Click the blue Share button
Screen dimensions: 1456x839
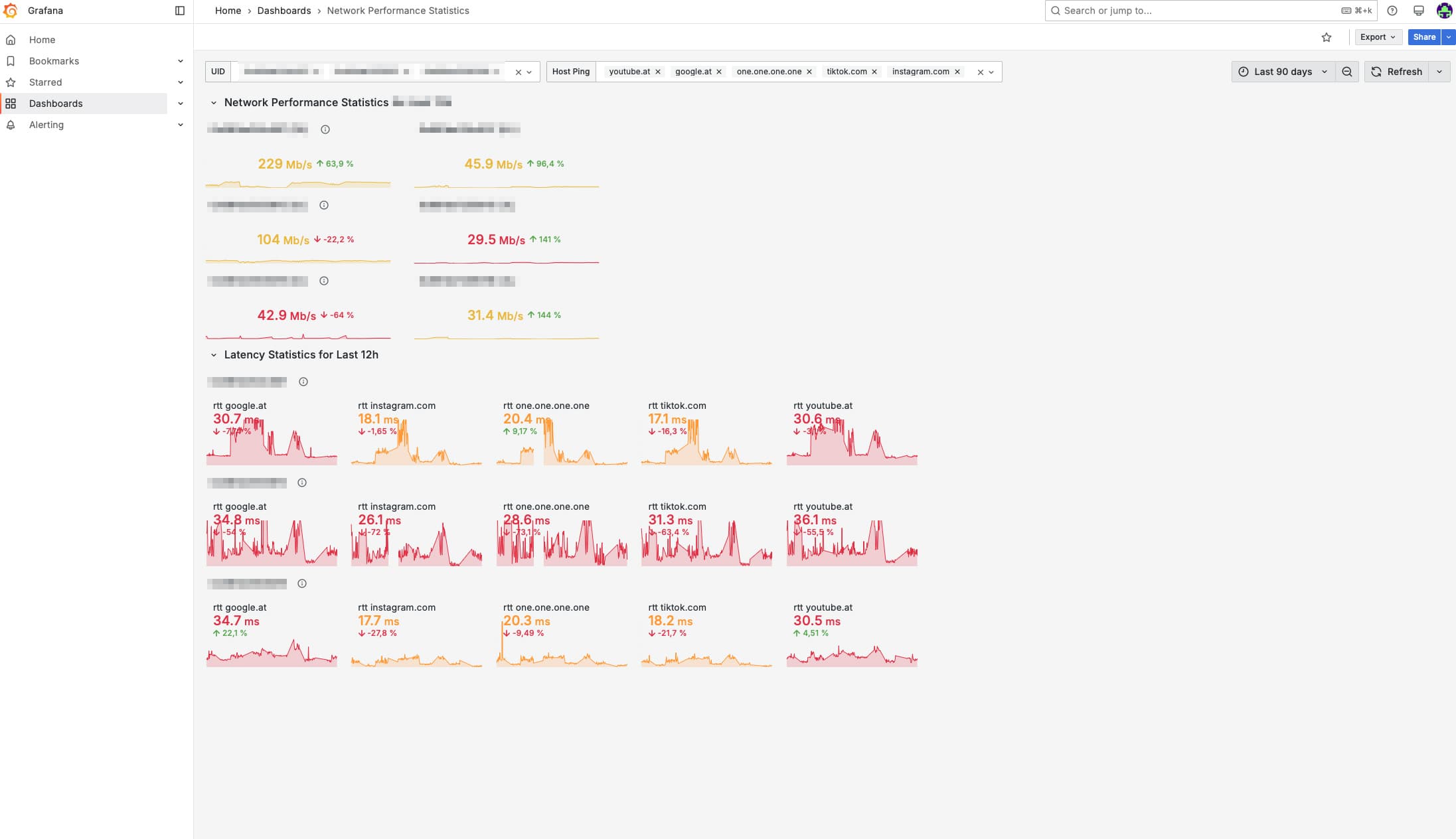click(x=1423, y=37)
